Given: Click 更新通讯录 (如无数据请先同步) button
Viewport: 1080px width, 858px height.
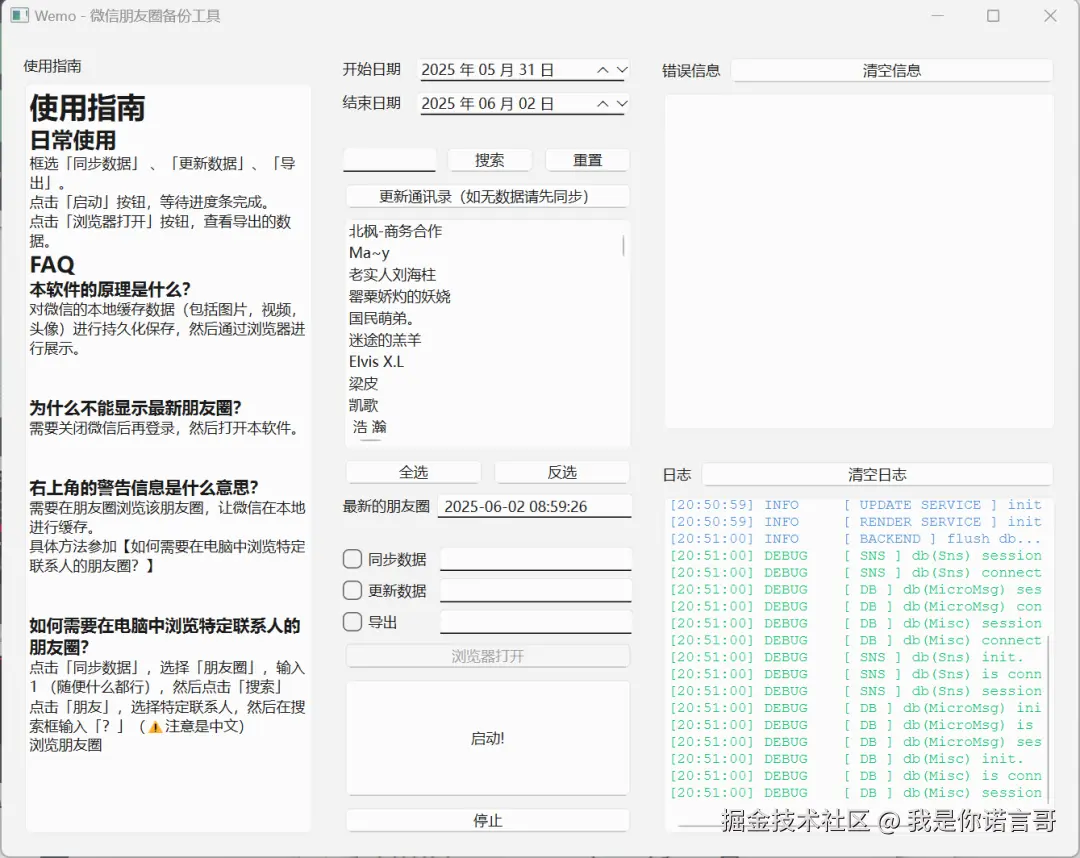Looking at the screenshot, I should (488, 196).
